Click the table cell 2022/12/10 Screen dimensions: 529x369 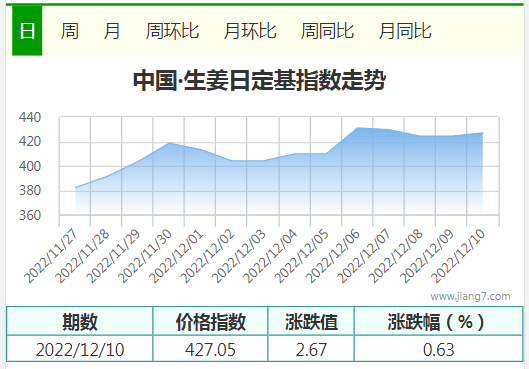pyautogui.click(x=80, y=349)
